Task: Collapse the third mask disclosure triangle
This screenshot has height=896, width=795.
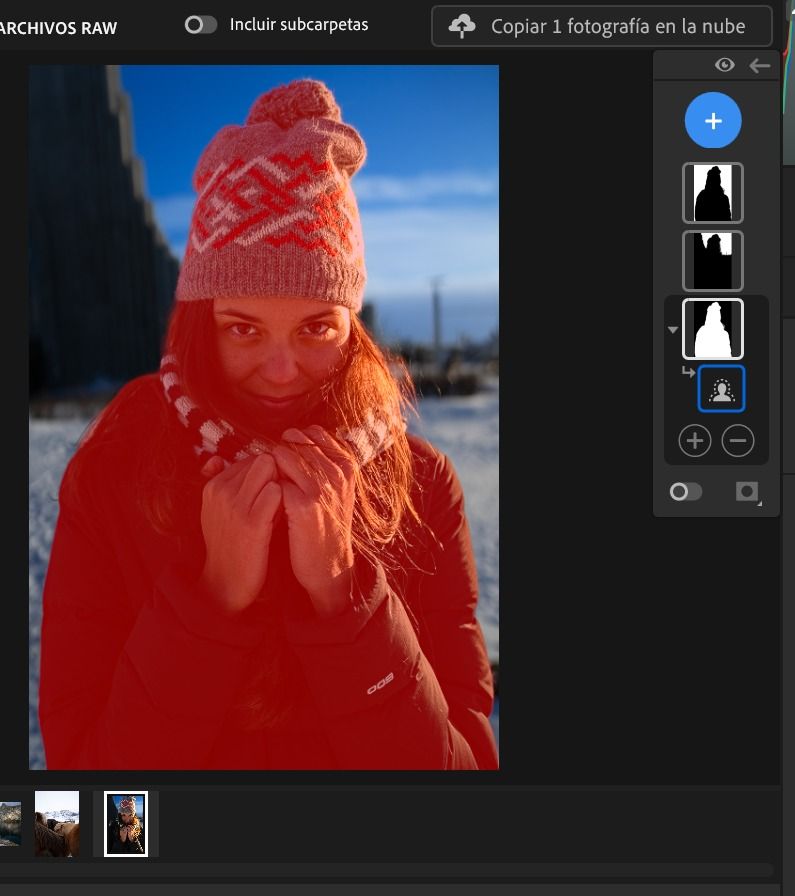Action: coord(673,330)
